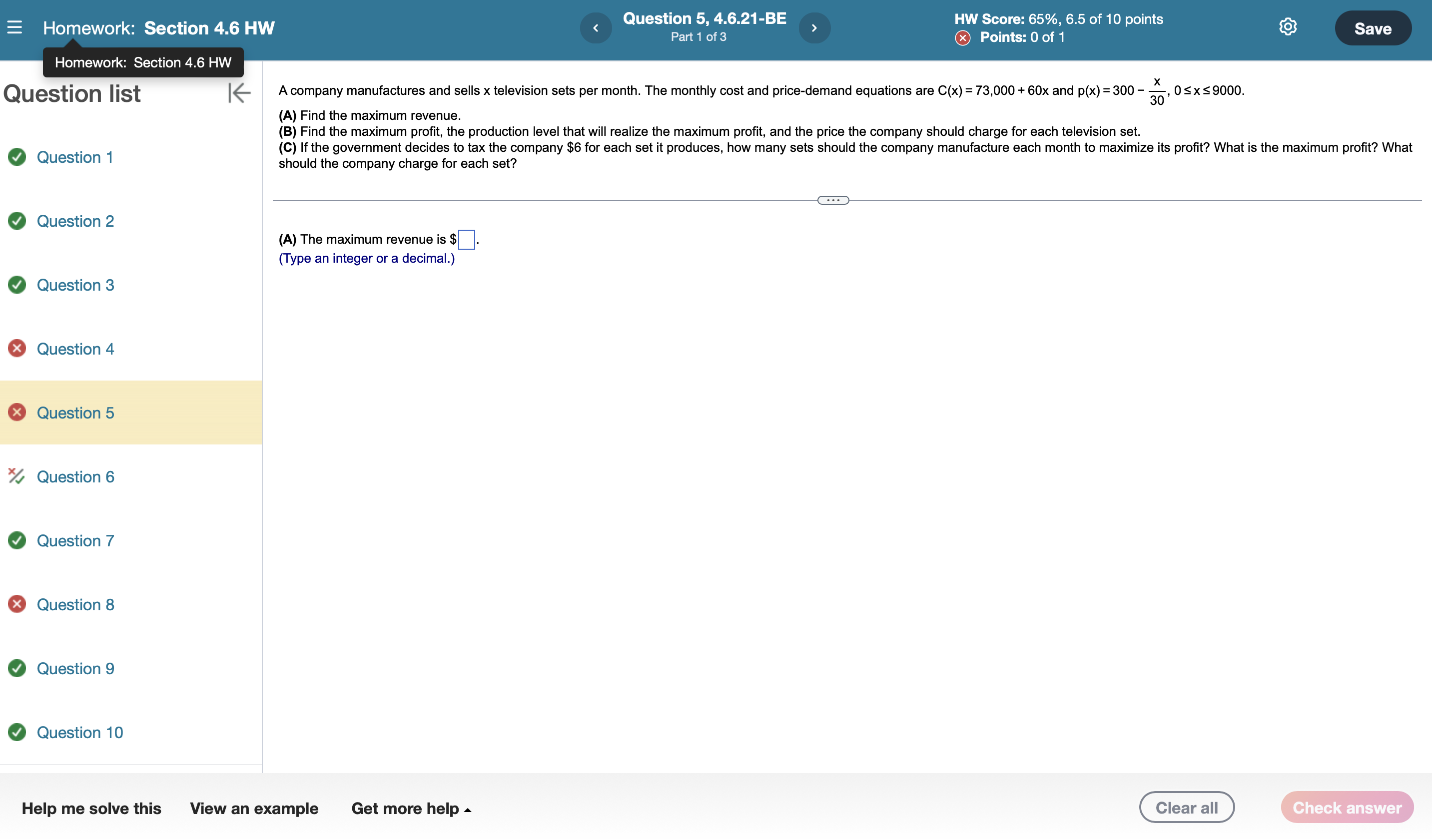
Task: Click green checkmark beside Question 1
Action: click(17, 157)
